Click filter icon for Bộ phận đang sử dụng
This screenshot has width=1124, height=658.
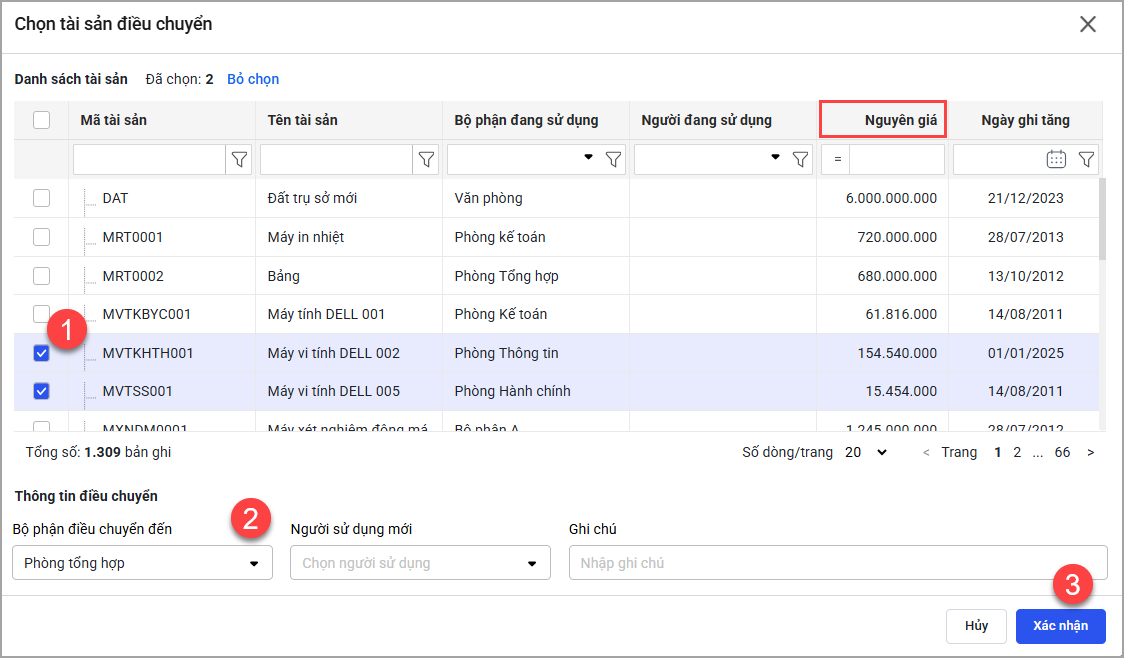(613, 159)
